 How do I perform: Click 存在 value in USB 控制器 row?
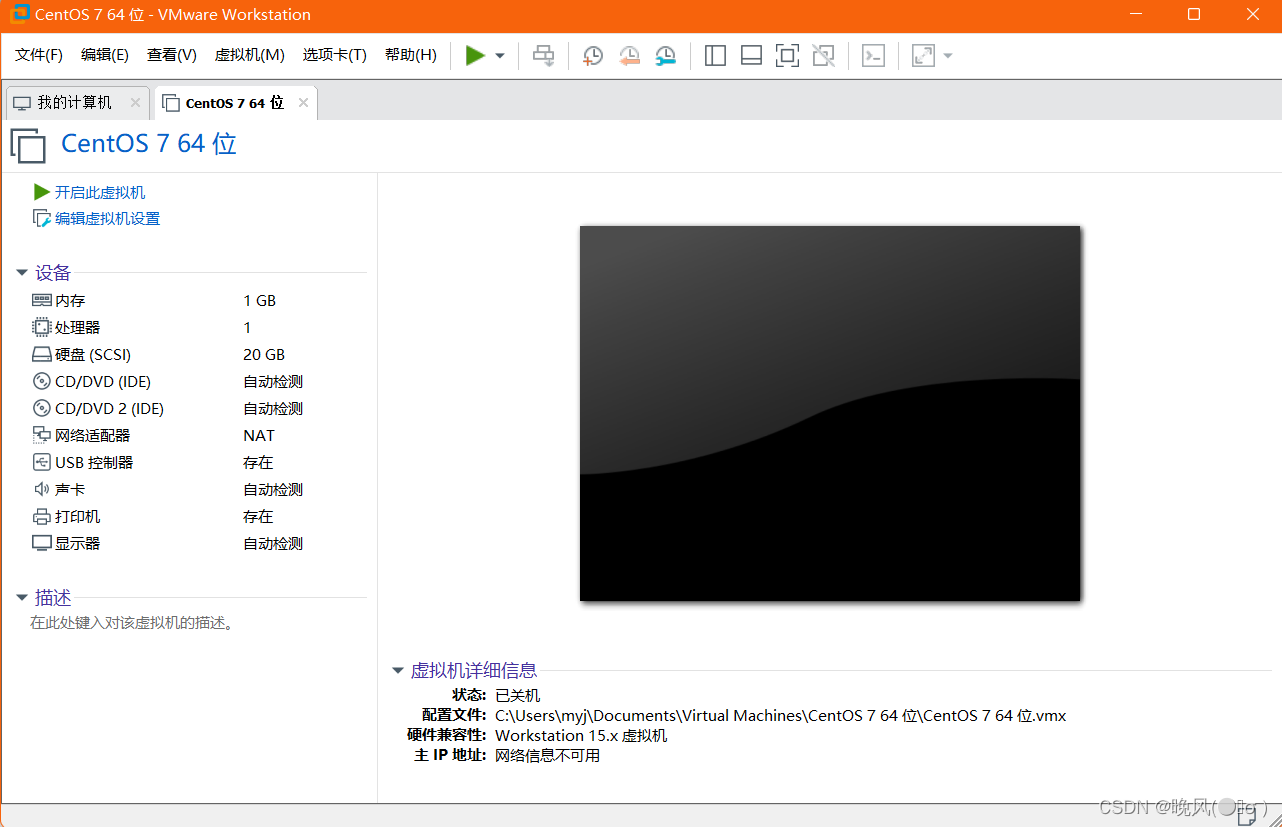[258, 462]
